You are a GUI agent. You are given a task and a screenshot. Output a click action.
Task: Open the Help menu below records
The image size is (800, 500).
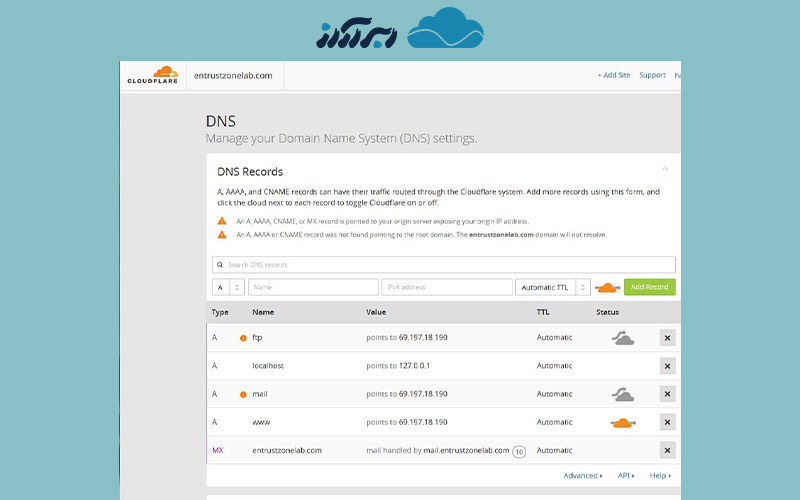[660, 476]
